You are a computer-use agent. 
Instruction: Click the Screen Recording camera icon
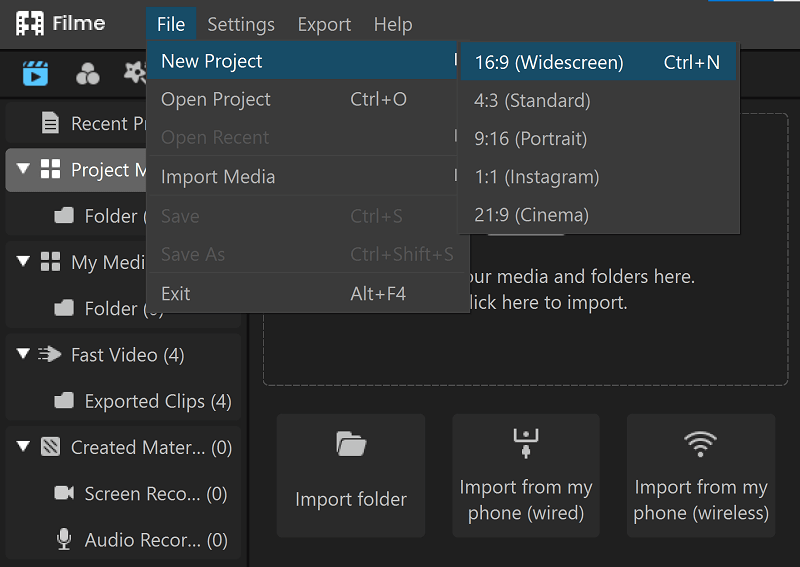point(64,493)
